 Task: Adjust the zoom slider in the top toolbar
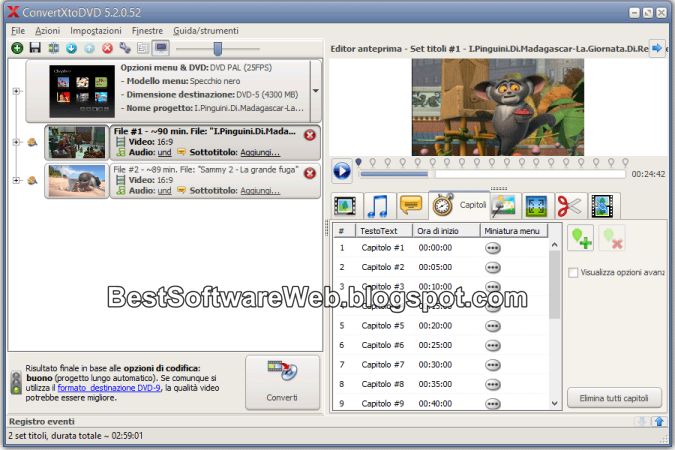coord(218,48)
